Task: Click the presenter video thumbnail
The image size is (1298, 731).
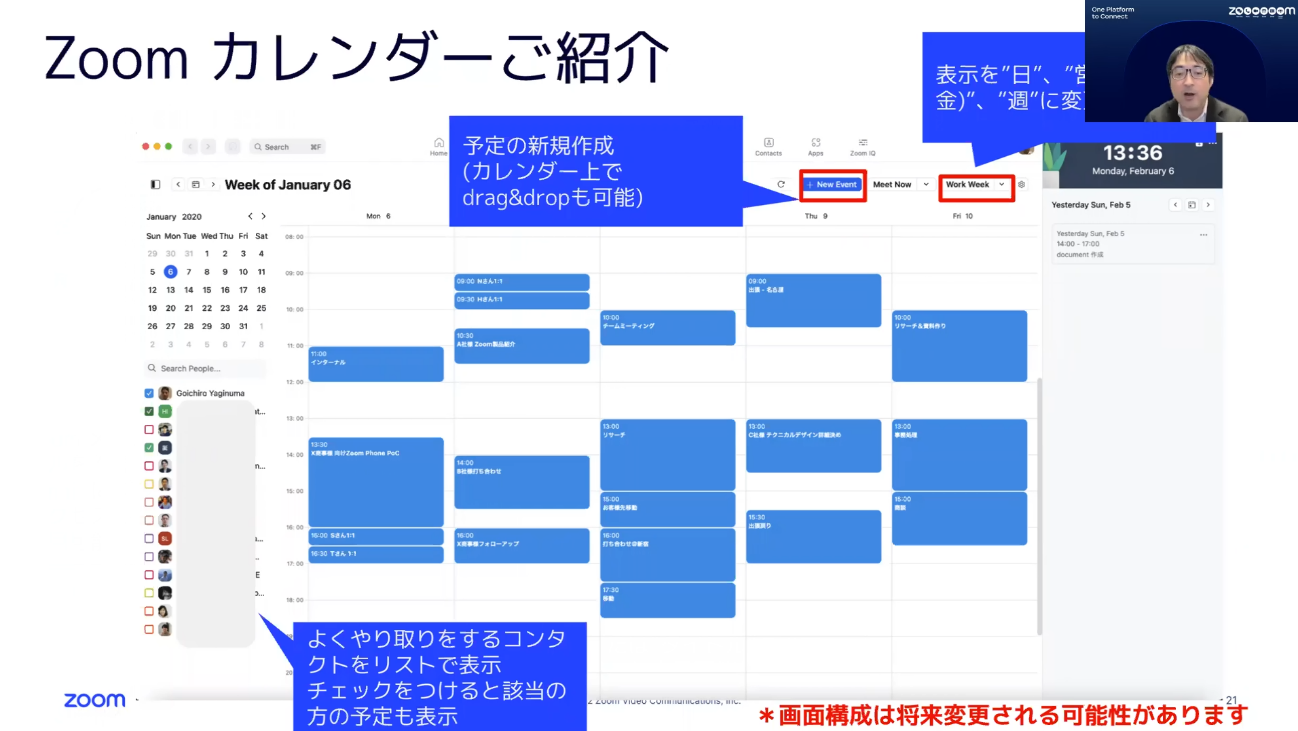Action: click(x=1191, y=61)
